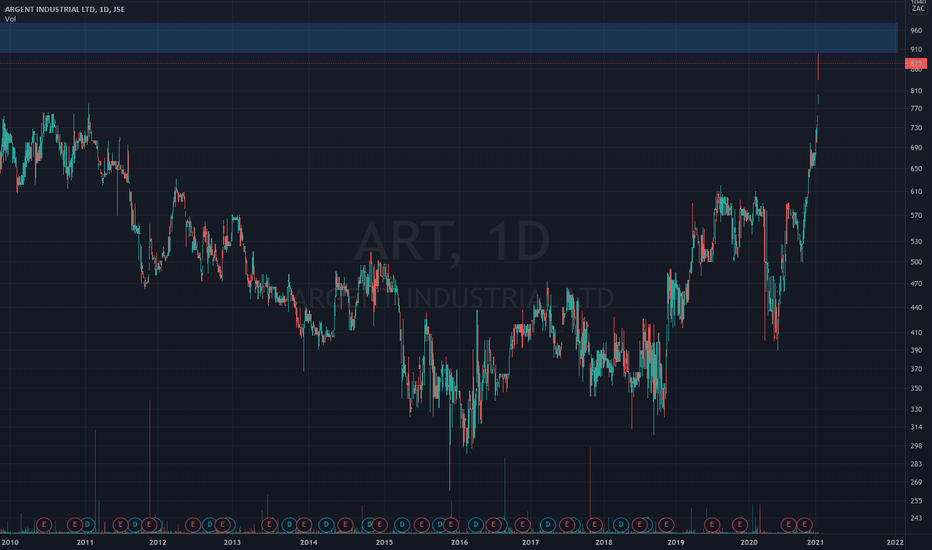This screenshot has height=550, width=932.
Task: Click the 810 price axis label
Action: click(x=916, y=91)
